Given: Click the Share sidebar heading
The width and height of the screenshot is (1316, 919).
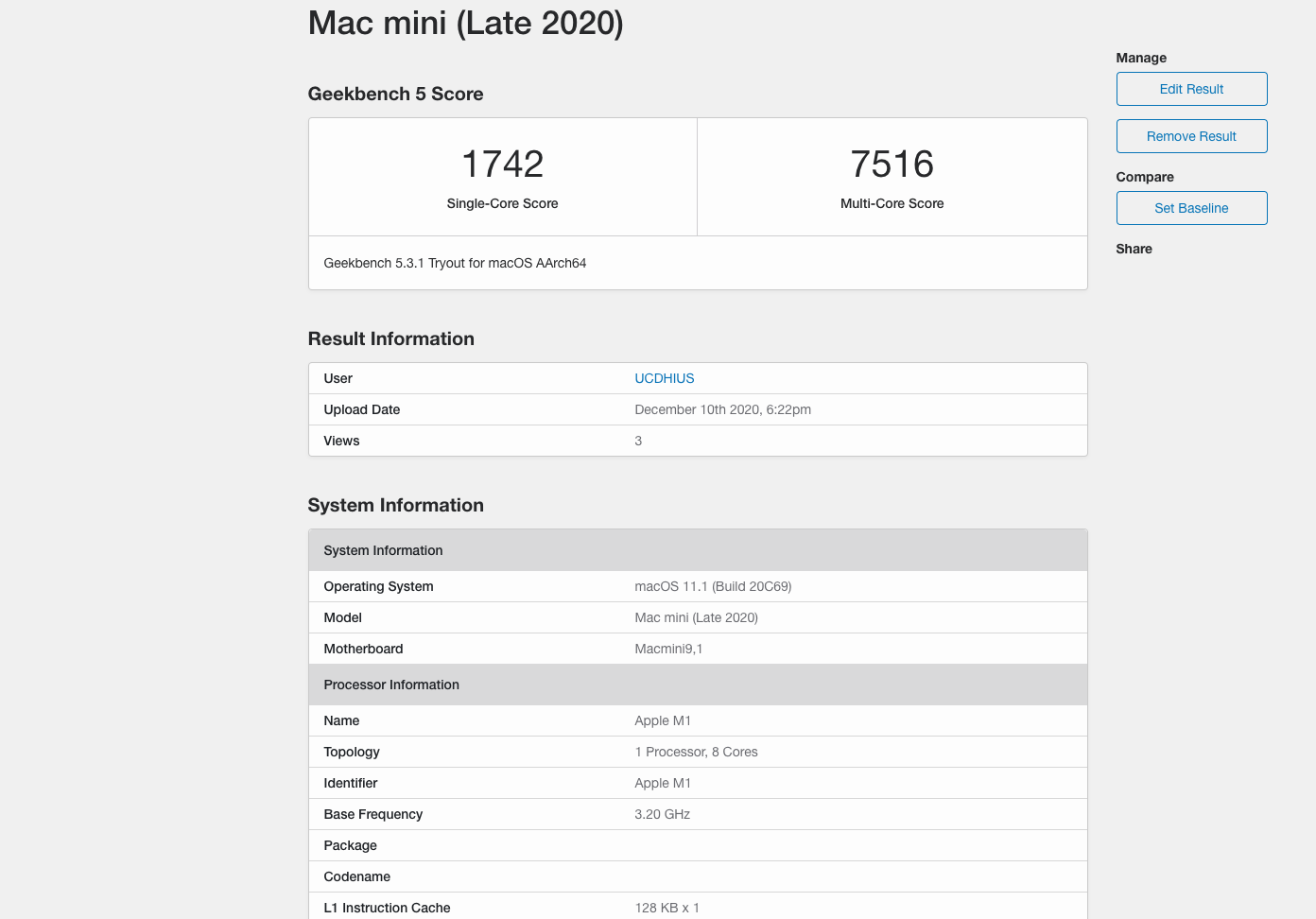Looking at the screenshot, I should tap(1134, 249).
